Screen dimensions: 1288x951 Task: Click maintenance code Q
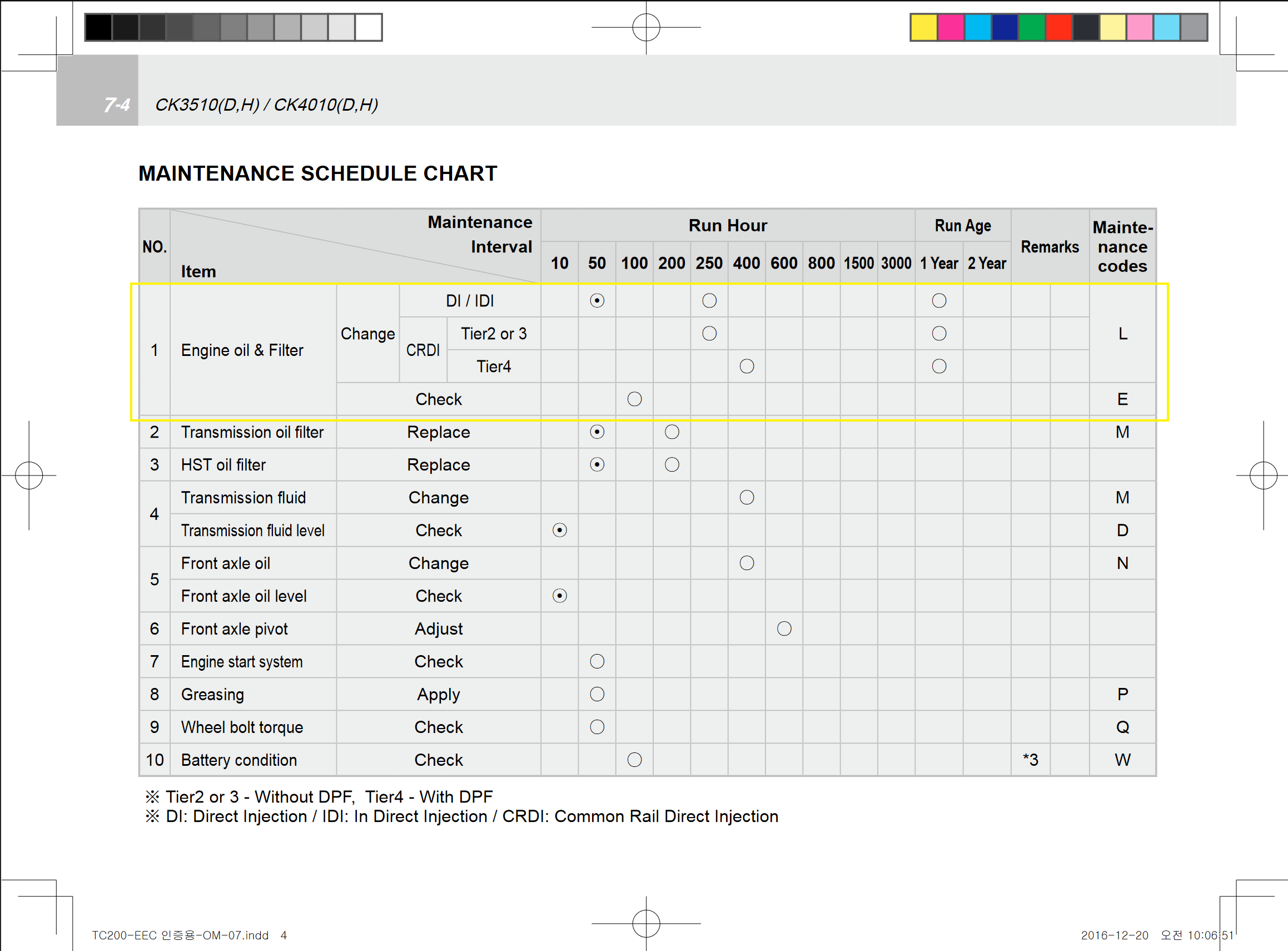(x=1122, y=727)
